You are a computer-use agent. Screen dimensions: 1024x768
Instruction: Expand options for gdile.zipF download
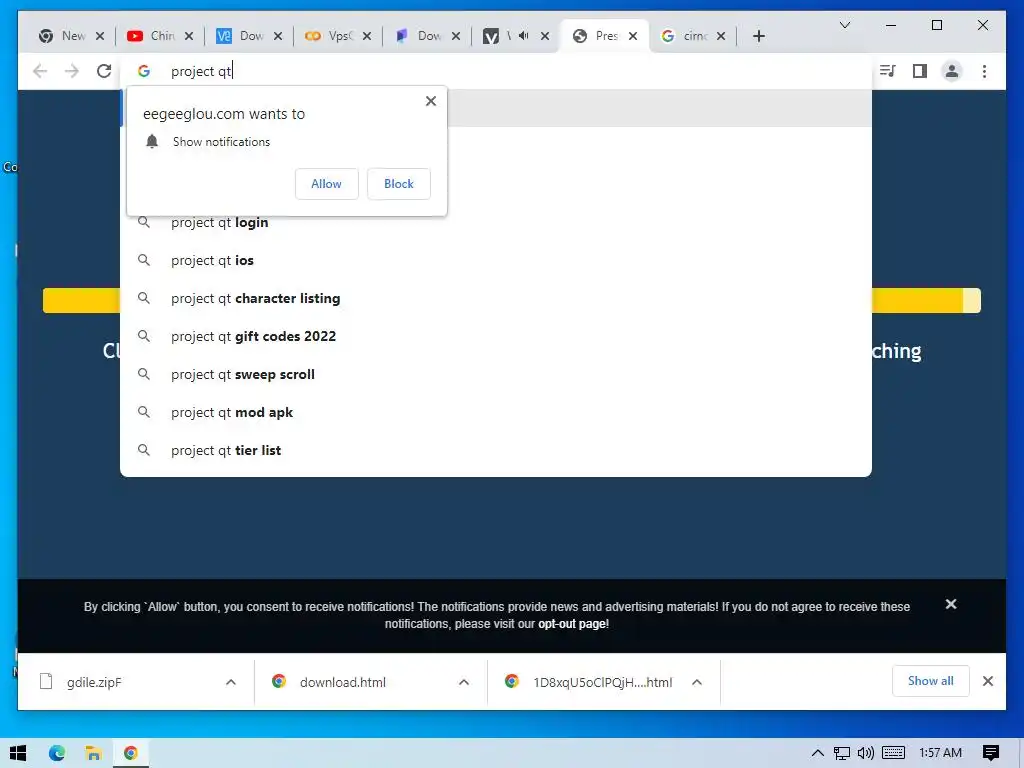(231, 682)
